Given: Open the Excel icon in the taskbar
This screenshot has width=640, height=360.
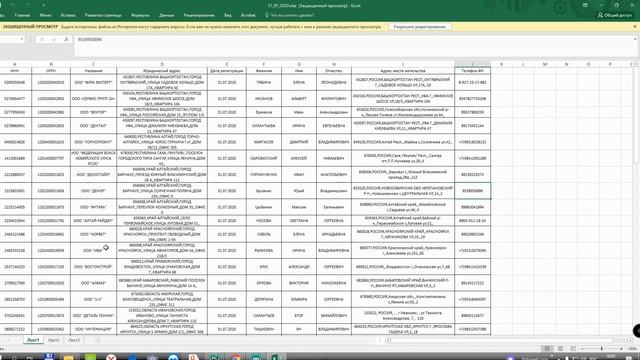Looking at the screenshot, I should point(277,357).
